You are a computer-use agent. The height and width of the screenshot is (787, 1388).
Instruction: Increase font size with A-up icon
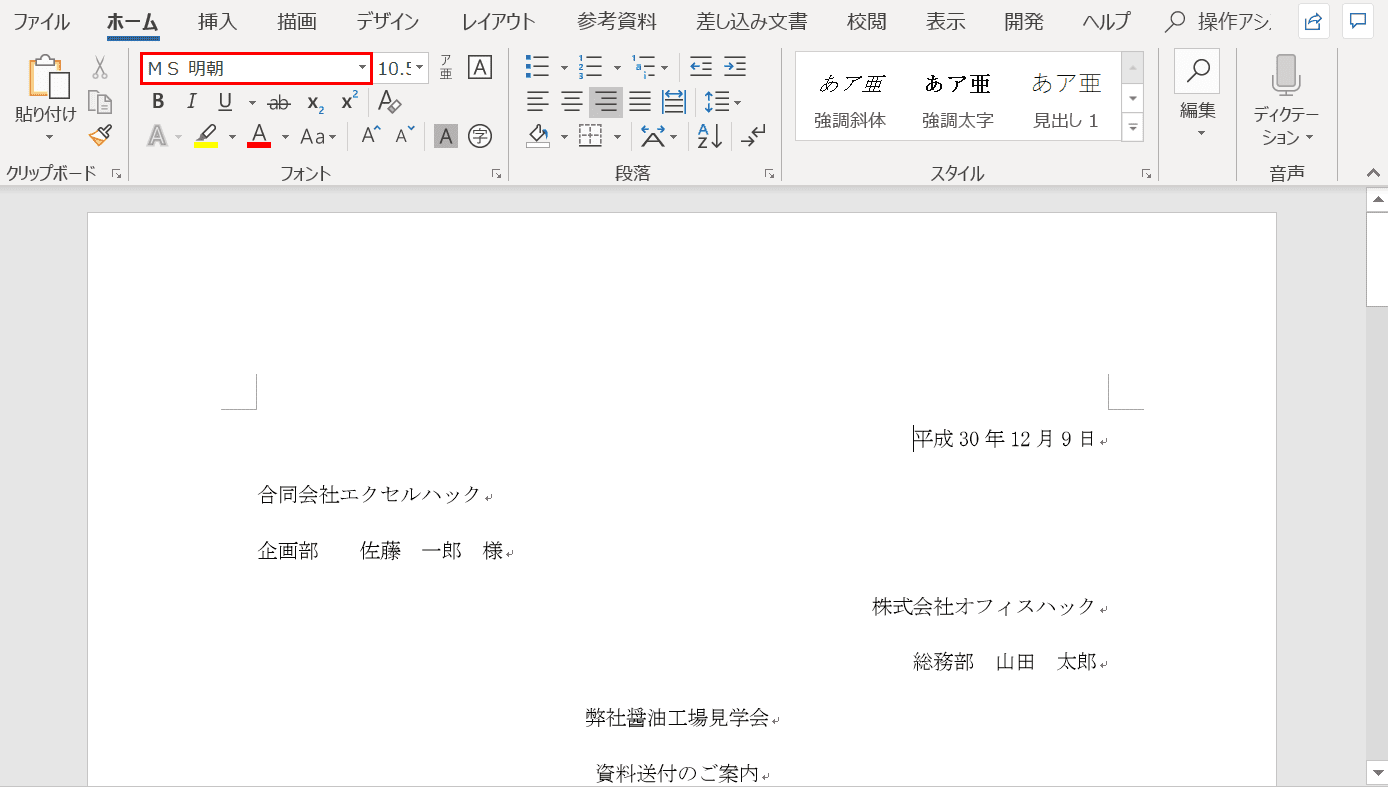tap(371, 135)
